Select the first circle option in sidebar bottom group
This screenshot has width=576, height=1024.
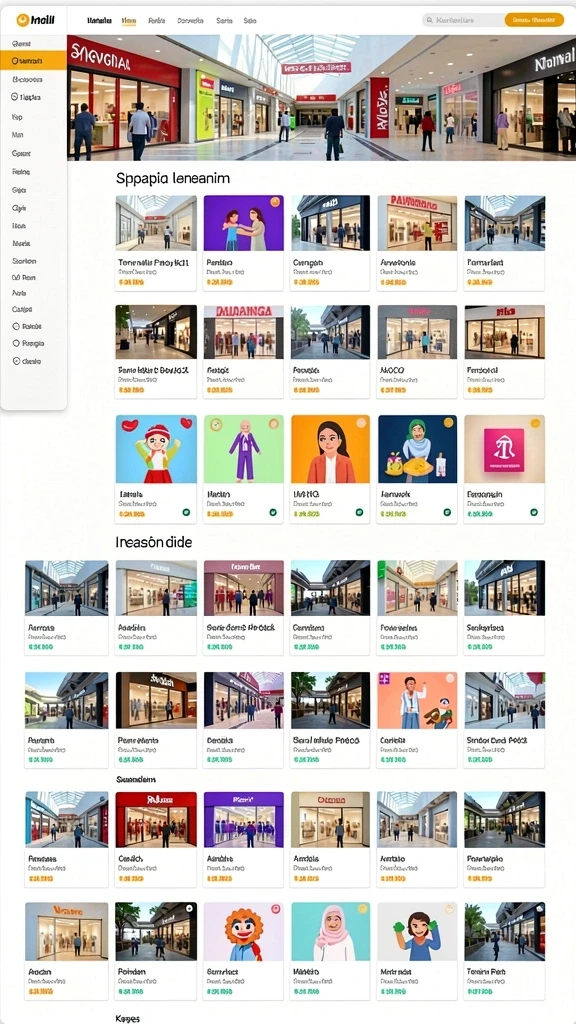point(16,326)
